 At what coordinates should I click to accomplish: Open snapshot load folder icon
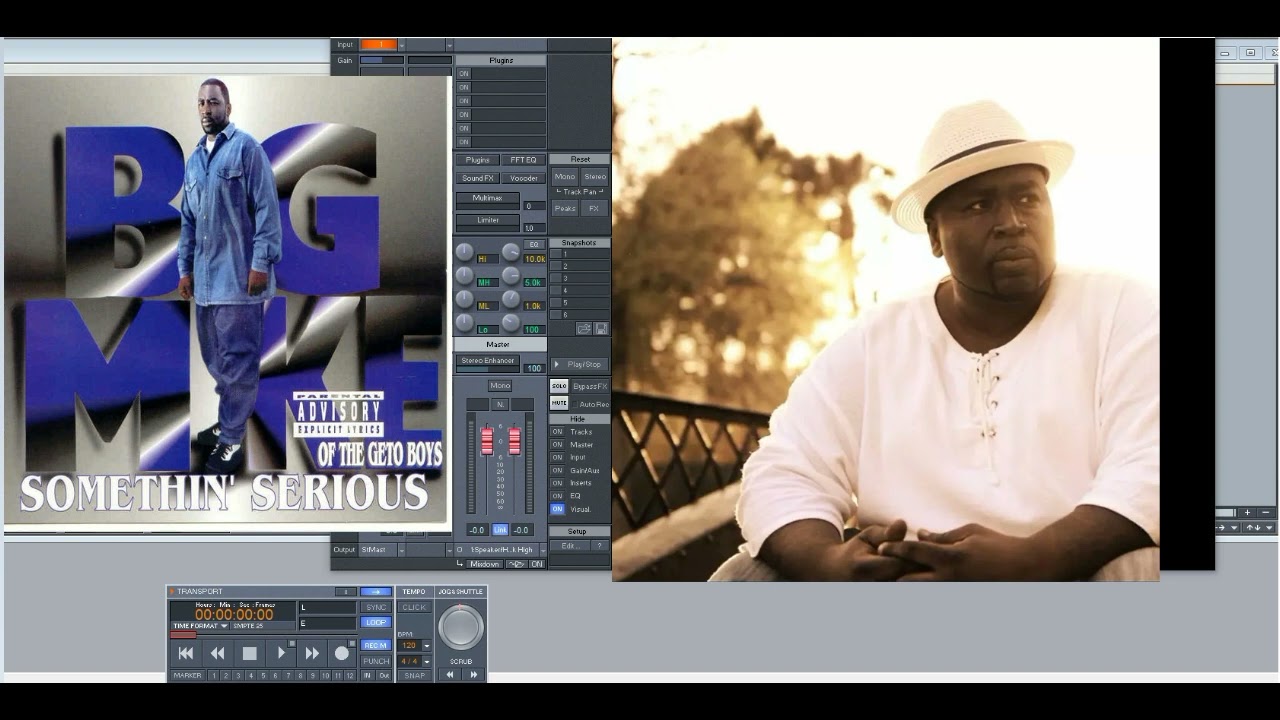coord(584,329)
